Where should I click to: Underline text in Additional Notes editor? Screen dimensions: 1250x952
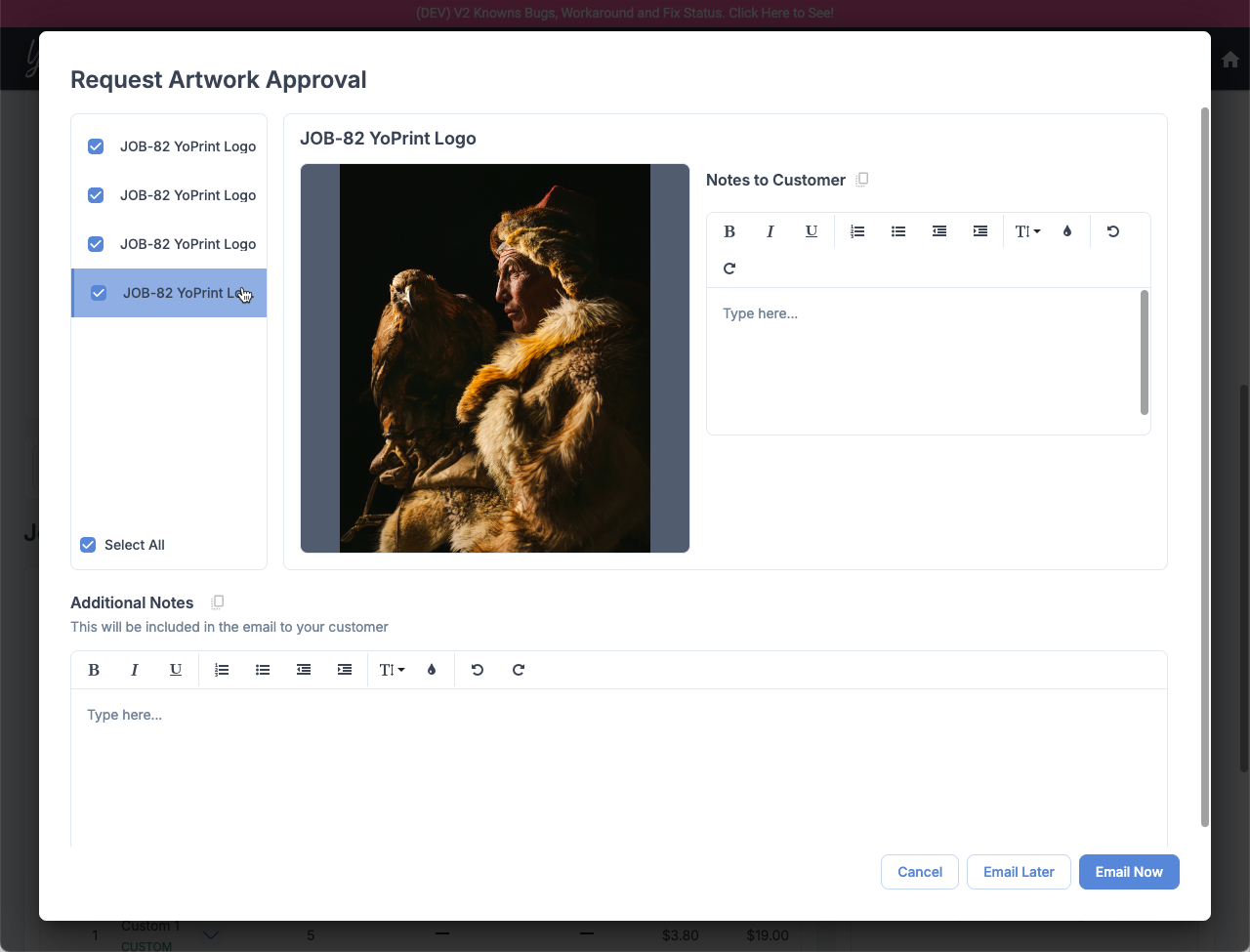176,670
